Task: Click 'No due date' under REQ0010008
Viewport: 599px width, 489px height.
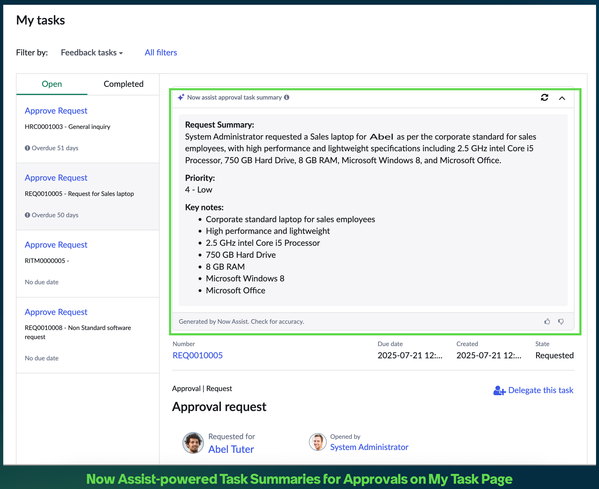Action: pos(42,358)
